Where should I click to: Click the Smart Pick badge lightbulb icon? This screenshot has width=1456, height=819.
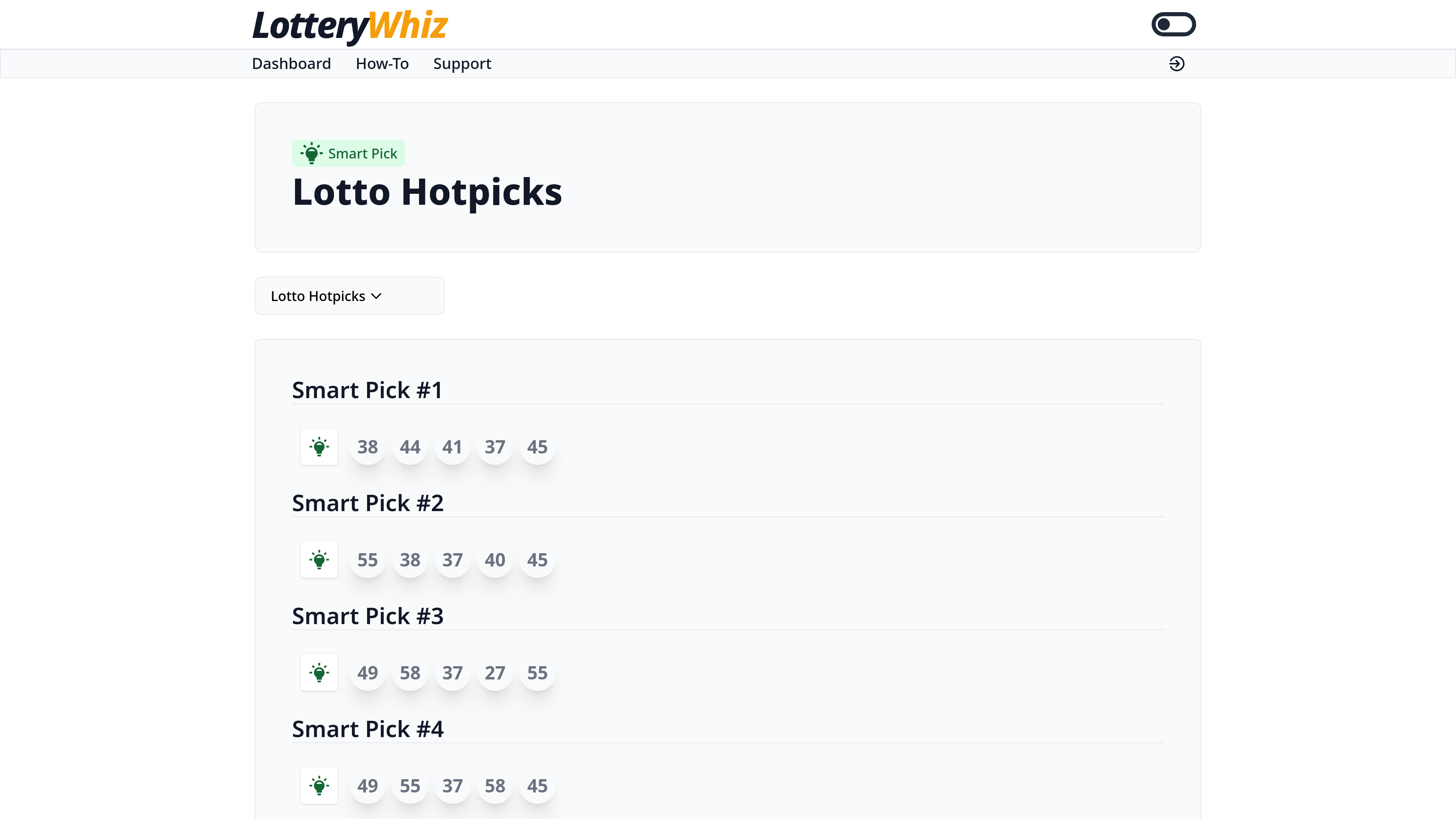[x=311, y=153]
